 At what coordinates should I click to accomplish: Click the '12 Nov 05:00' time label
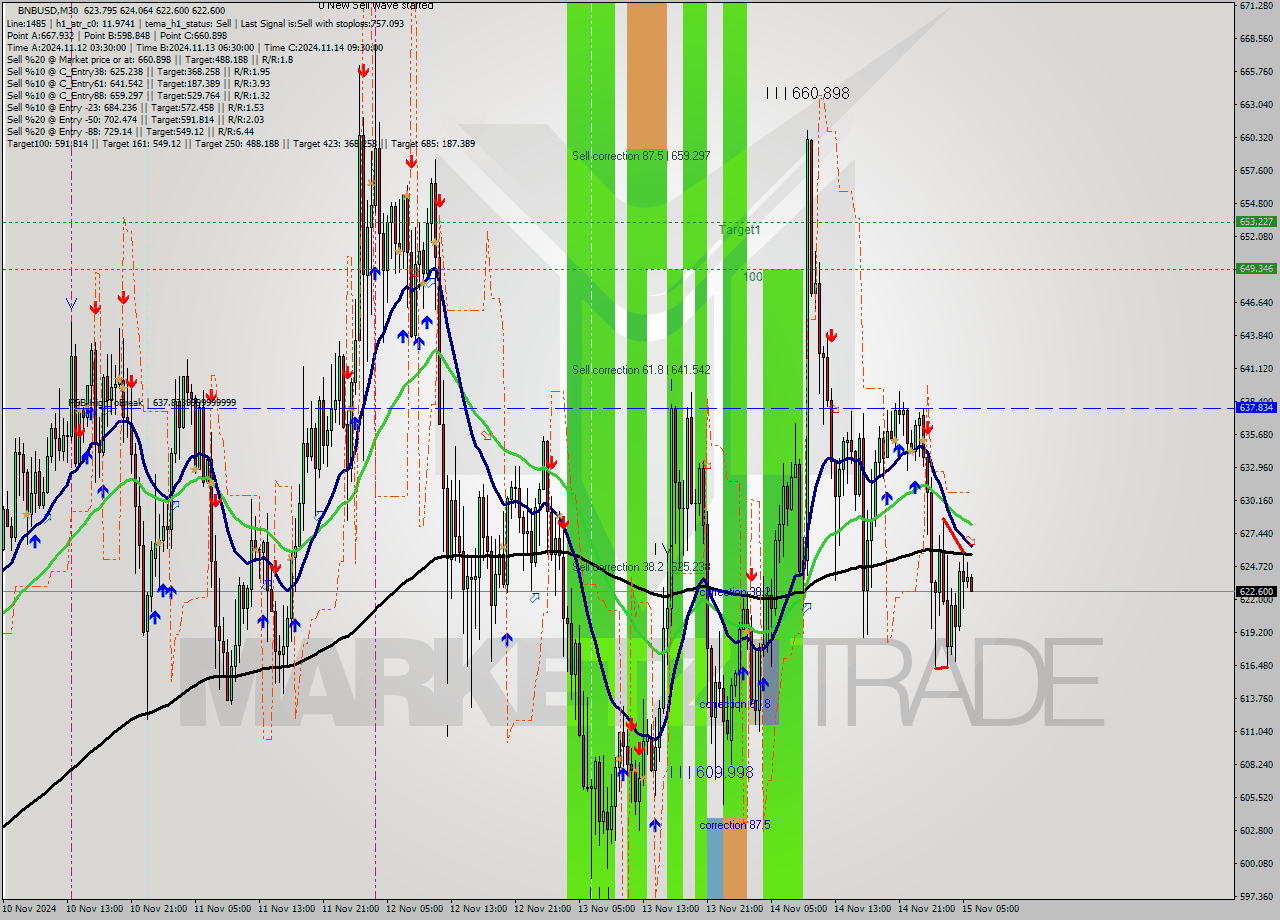pos(415,909)
